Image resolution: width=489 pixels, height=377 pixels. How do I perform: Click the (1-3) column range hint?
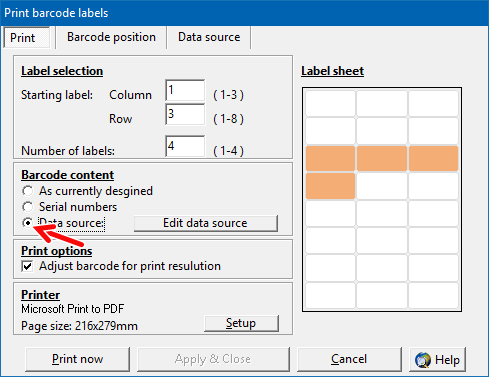coord(229,95)
